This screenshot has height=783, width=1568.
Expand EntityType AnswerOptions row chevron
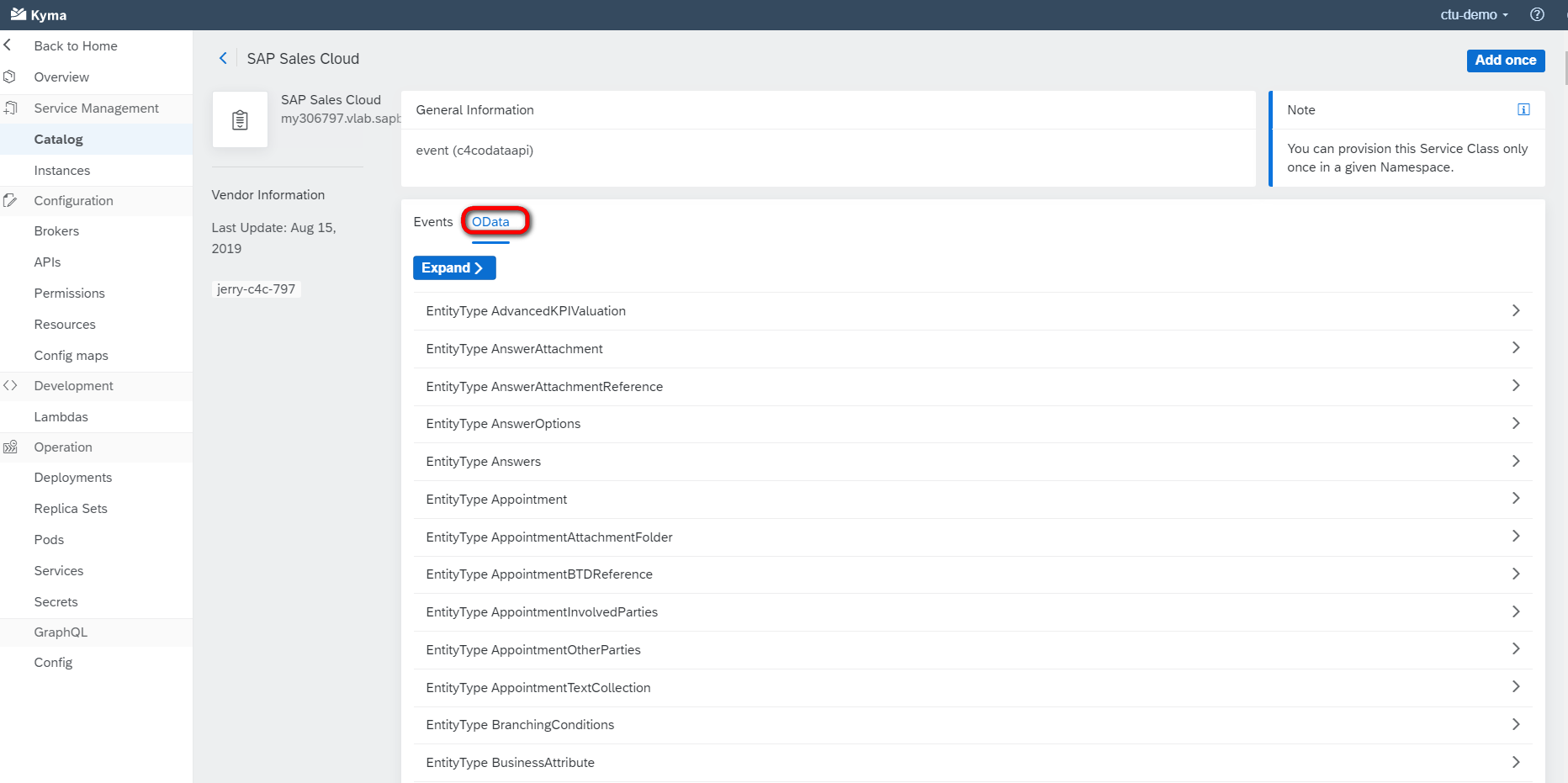click(x=1516, y=424)
